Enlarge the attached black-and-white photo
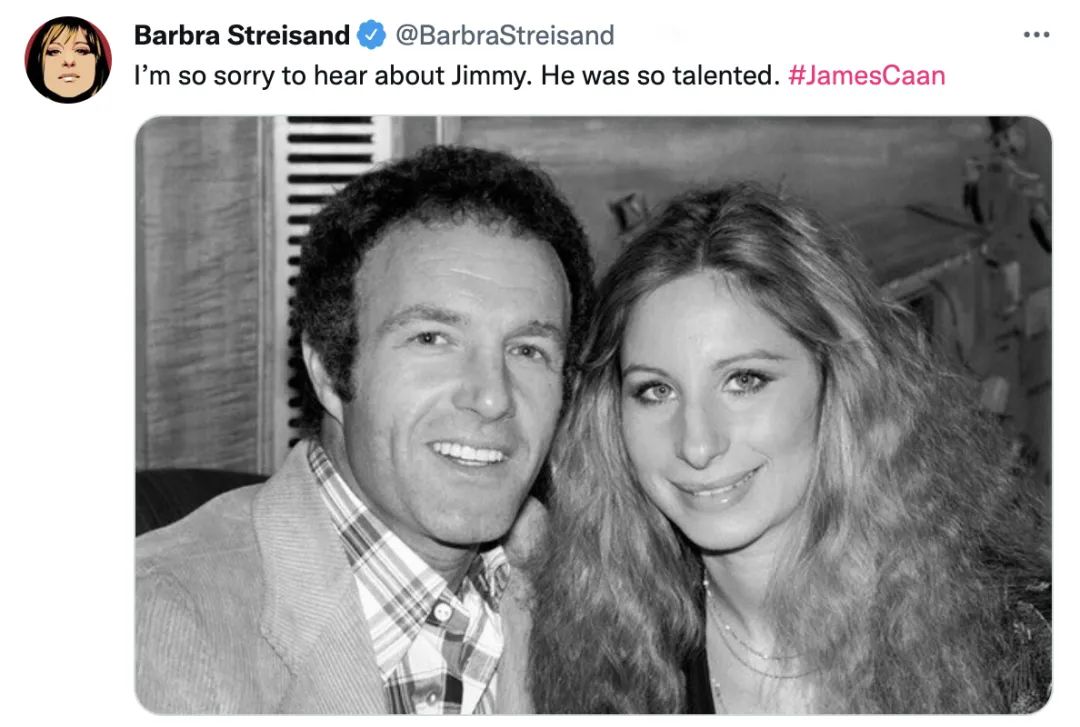This screenshot has width=1080, height=727. [593, 415]
